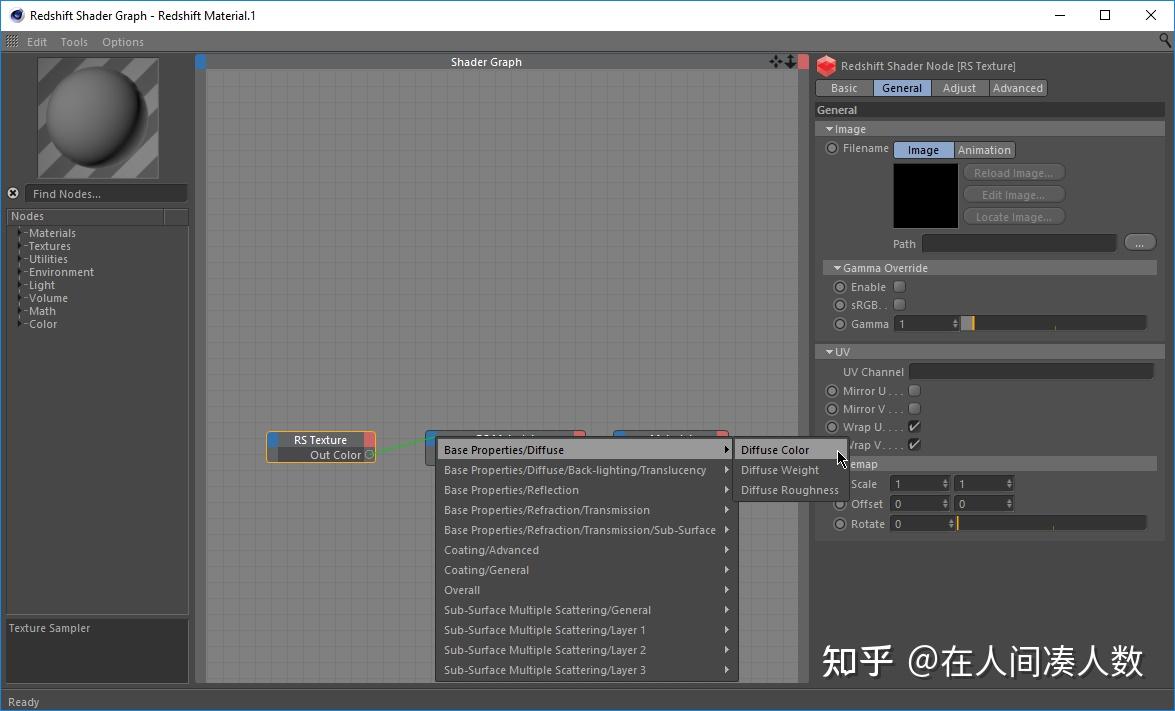Click the material sphere preview thumbnail
The image size is (1175, 711).
(97, 117)
